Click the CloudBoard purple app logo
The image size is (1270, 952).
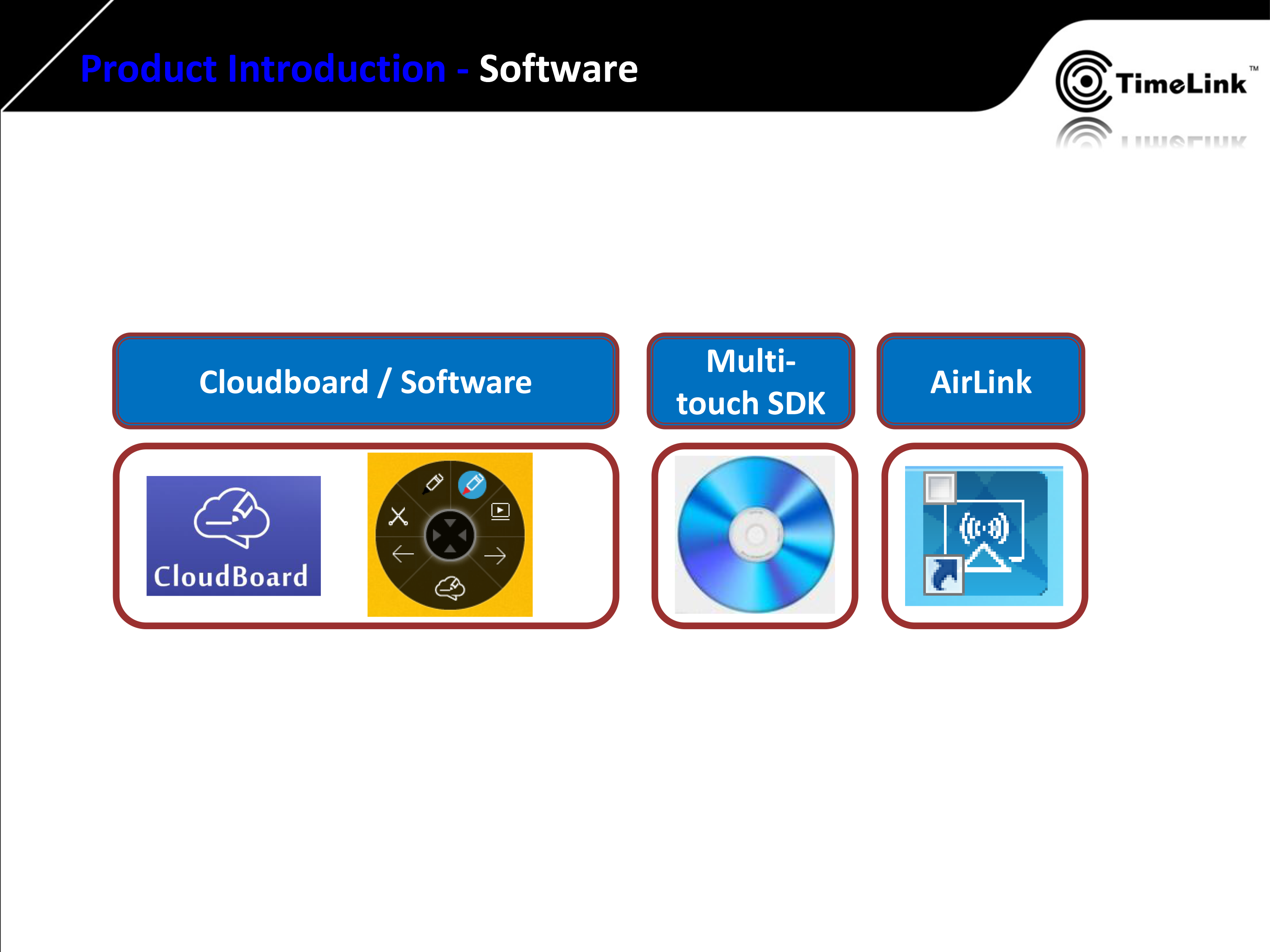(x=233, y=535)
